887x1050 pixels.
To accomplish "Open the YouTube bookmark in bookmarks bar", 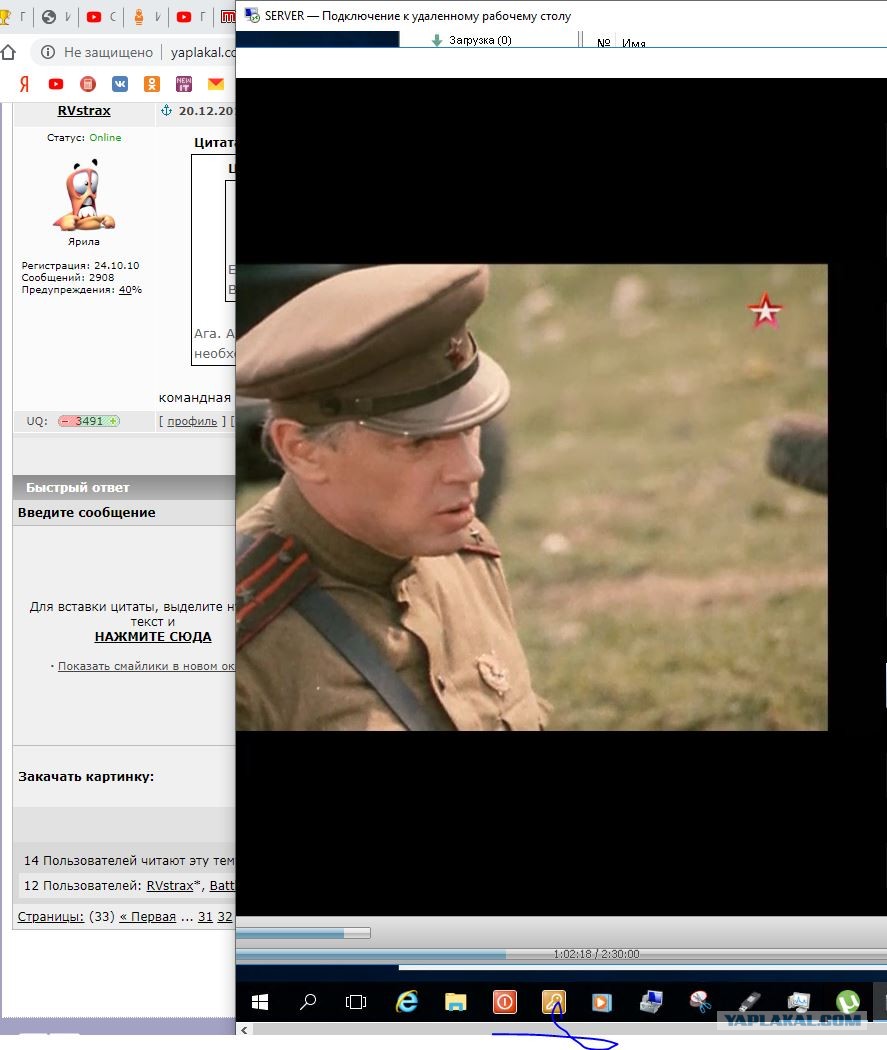I will (x=56, y=84).
